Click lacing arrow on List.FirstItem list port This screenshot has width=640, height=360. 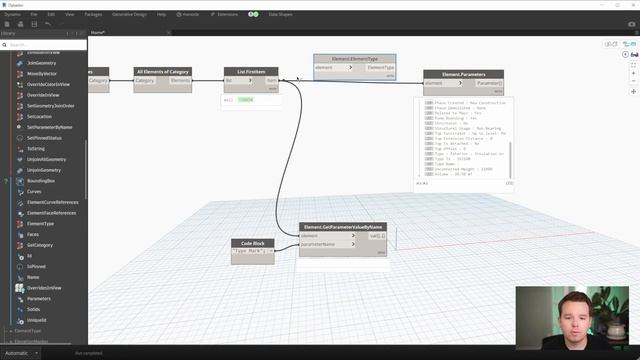[x=250, y=80]
